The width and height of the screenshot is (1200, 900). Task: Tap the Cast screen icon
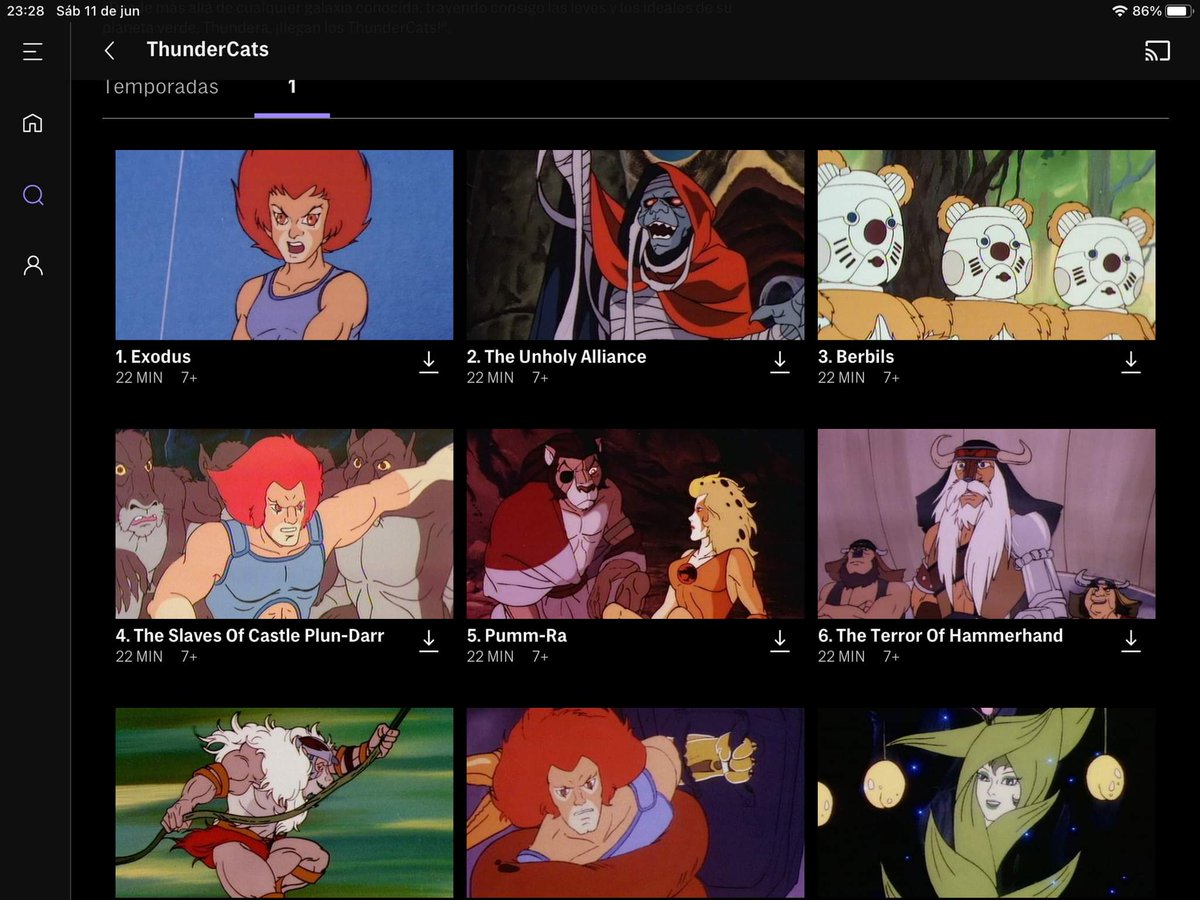coord(1157,51)
